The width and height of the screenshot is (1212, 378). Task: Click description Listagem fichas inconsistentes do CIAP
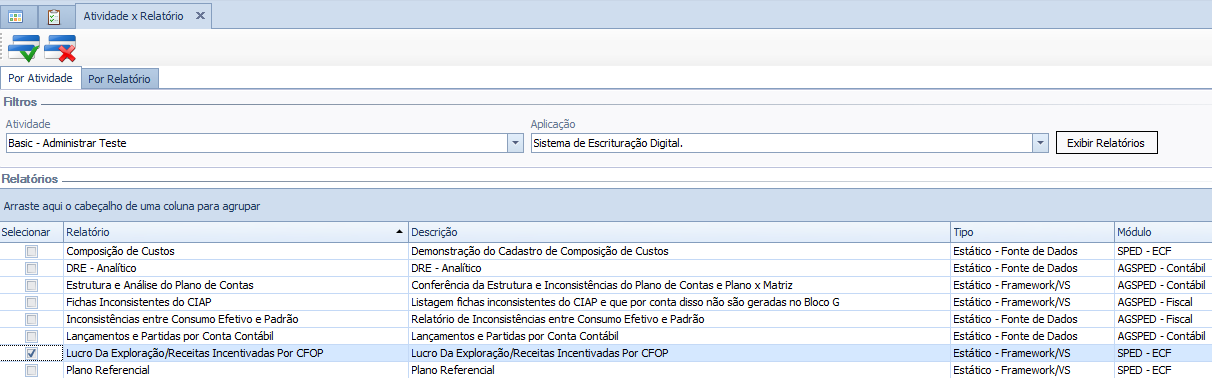626,302
